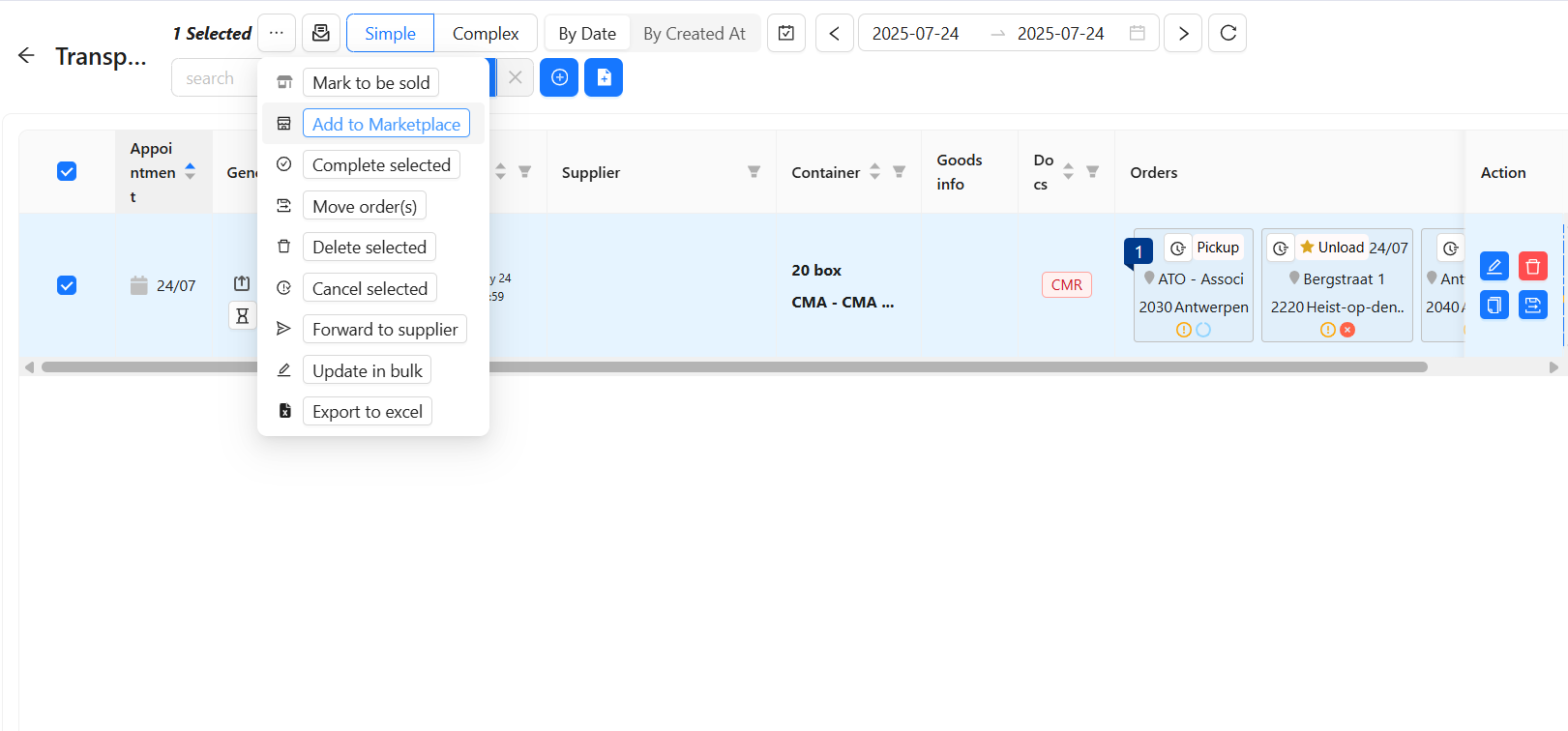Image resolution: width=1568 pixels, height=731 pixels.
Task: Switch to Simple view
Action: (x=390, y=33)
